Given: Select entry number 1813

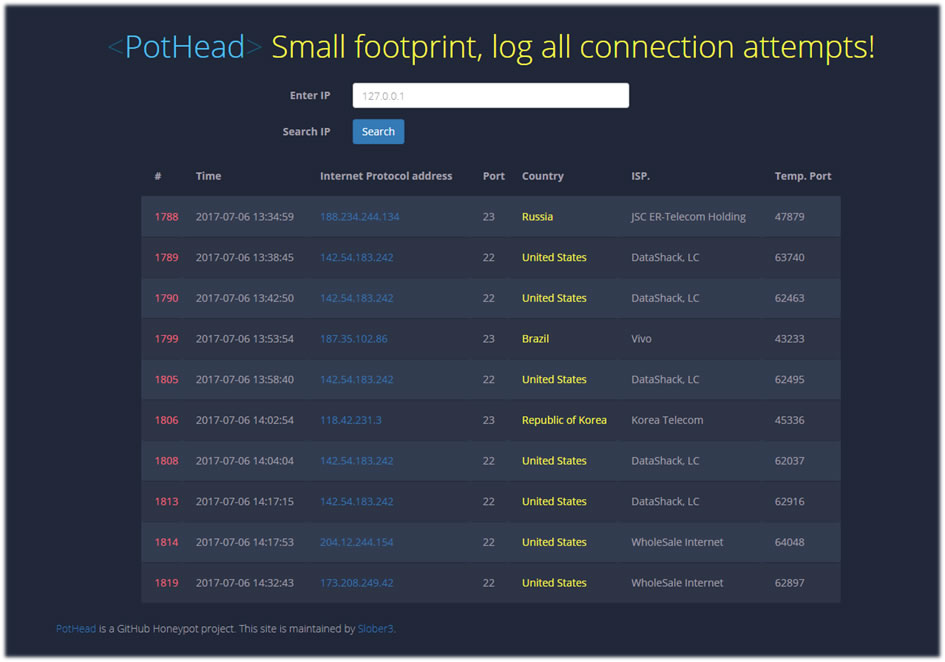Looking at the screenshot, I should coord(166,502).
